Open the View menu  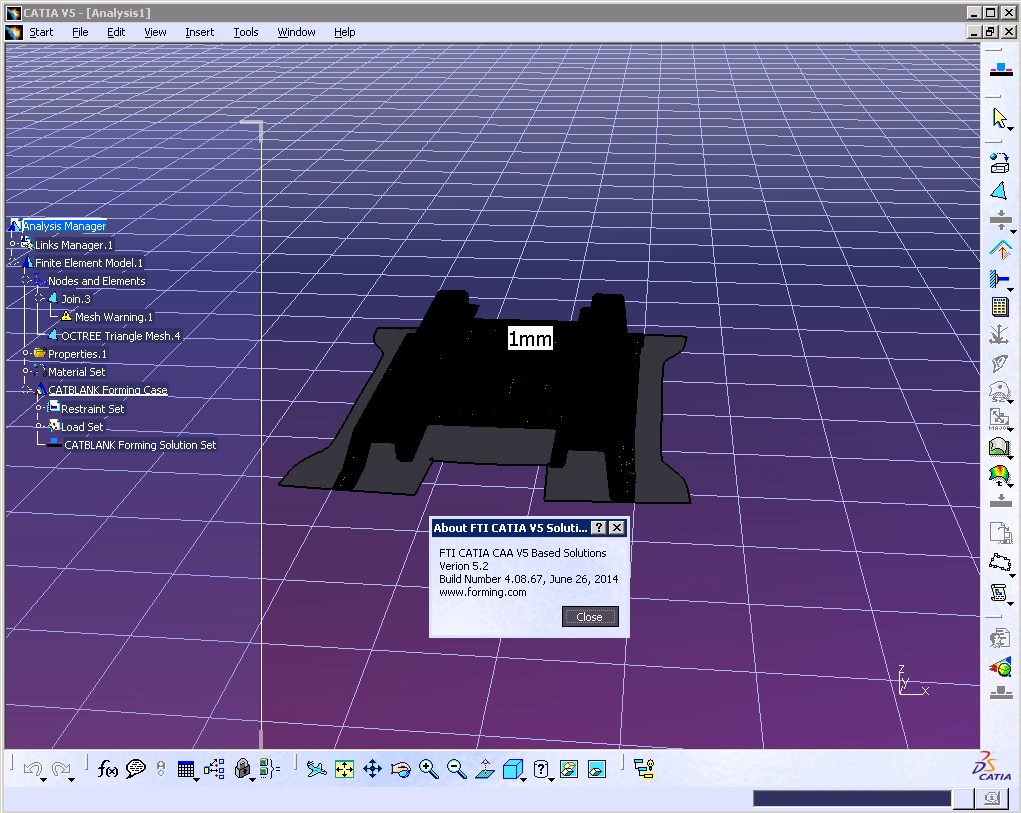(x=155, y=32)
